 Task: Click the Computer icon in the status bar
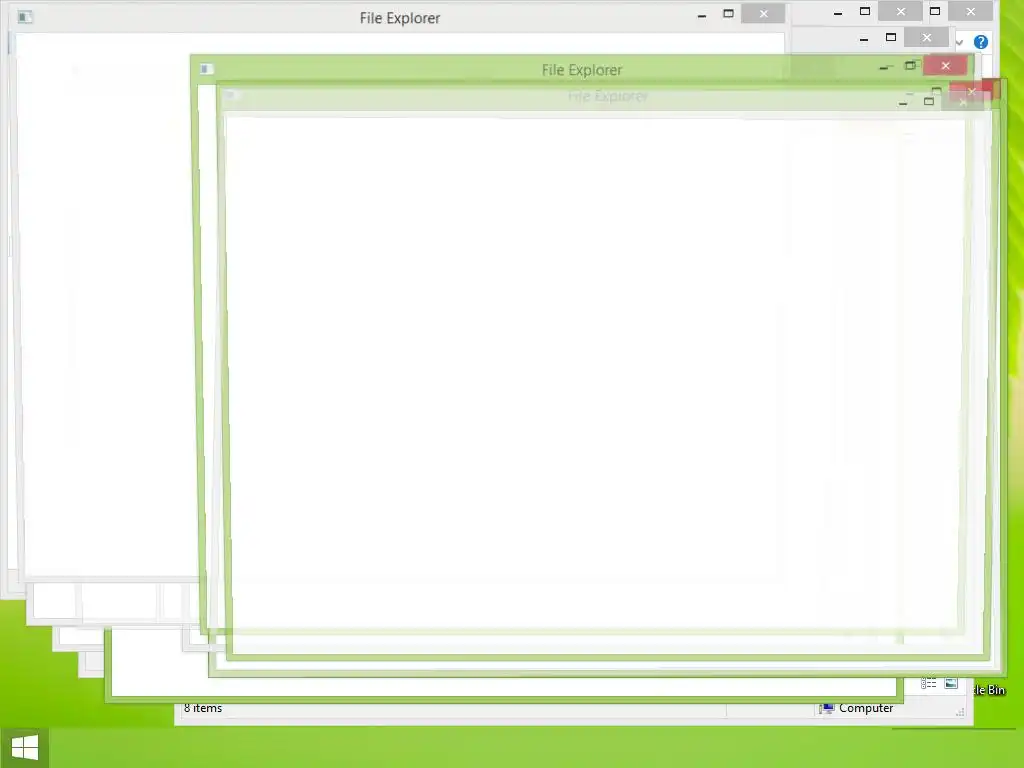coord(826,709)
